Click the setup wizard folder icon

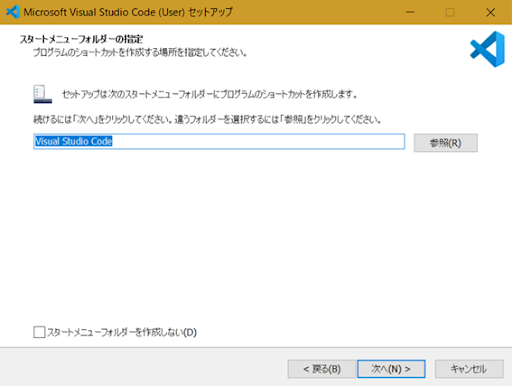[x=43, y=94]
